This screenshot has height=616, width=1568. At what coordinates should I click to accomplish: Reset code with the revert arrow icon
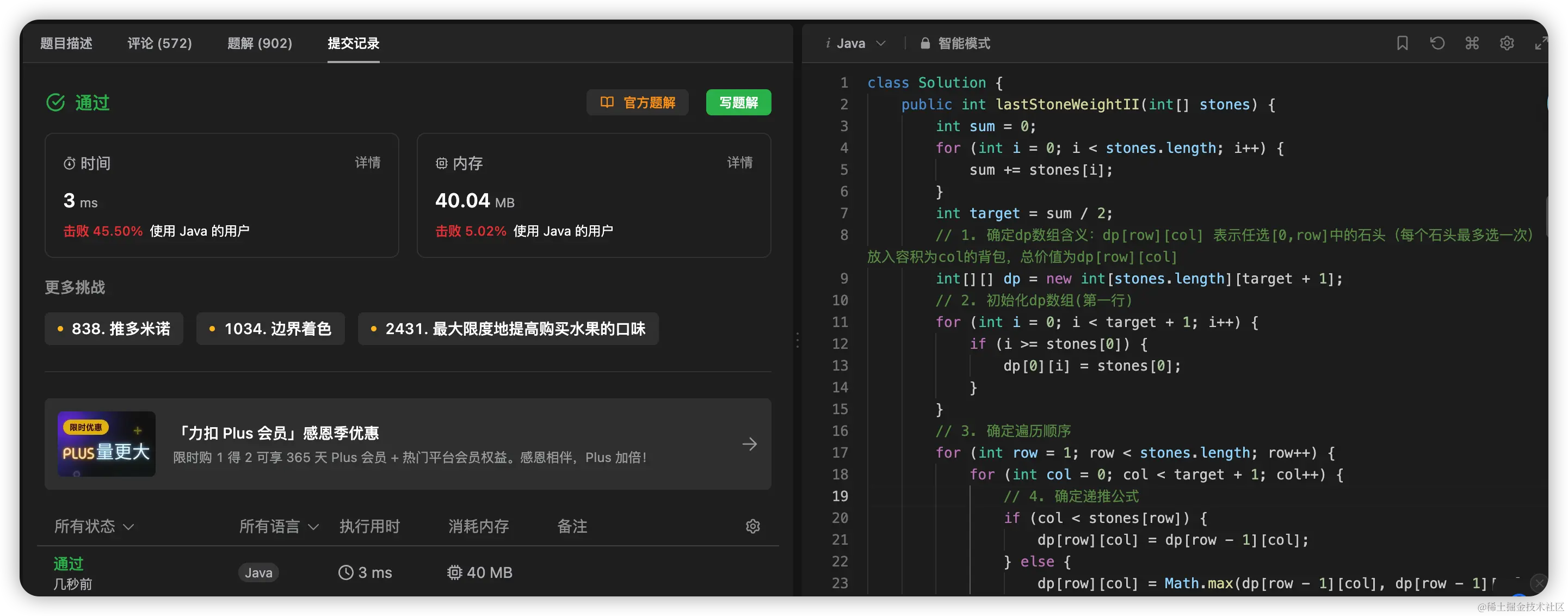(1437, 43)
